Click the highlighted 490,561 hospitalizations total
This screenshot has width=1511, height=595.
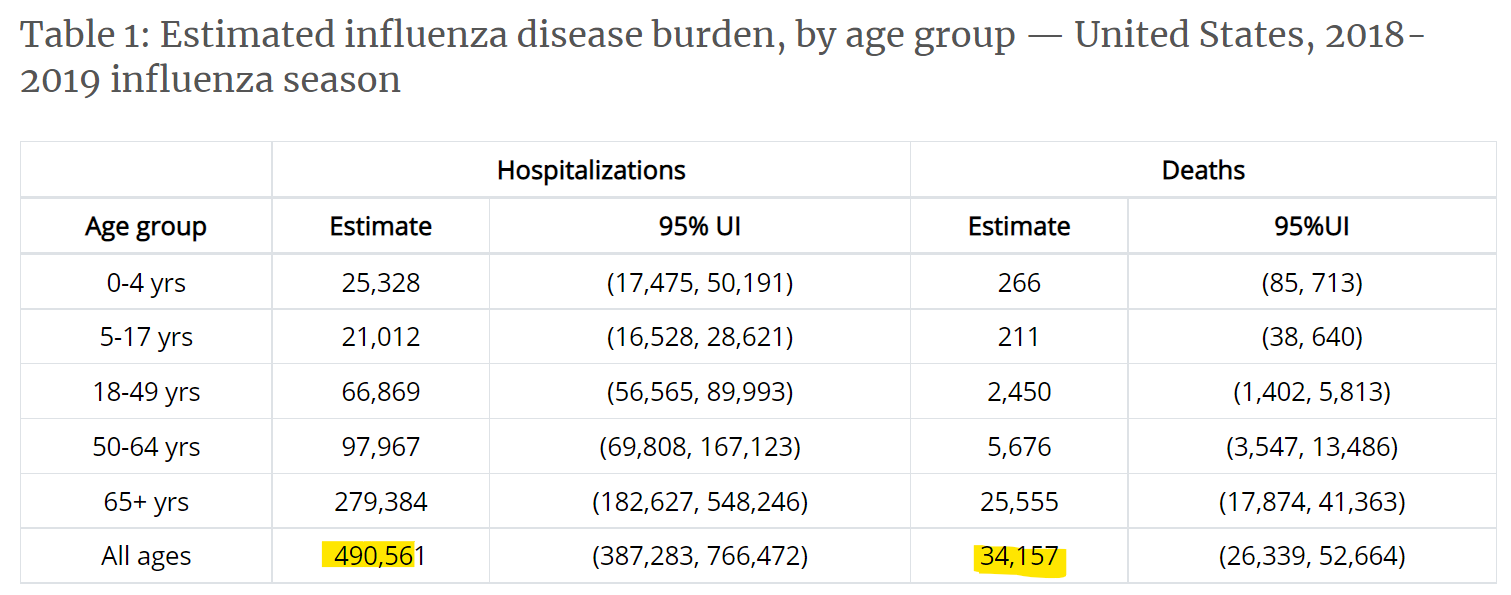pos(380,556)
